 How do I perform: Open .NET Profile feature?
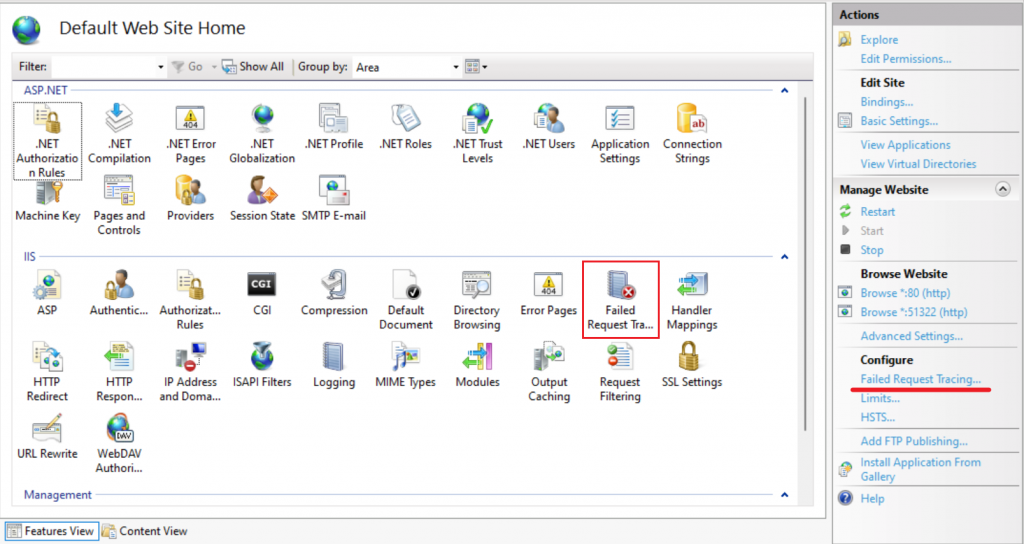click(x=334, y=127)
